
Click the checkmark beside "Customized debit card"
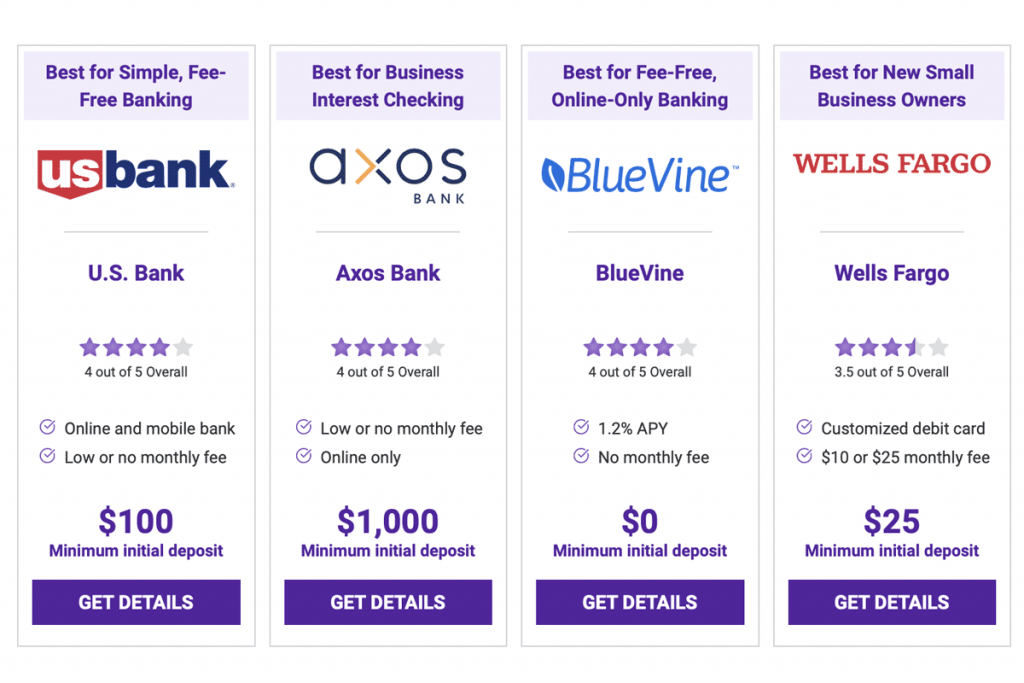pyautogui.click(x=804, y=428)
